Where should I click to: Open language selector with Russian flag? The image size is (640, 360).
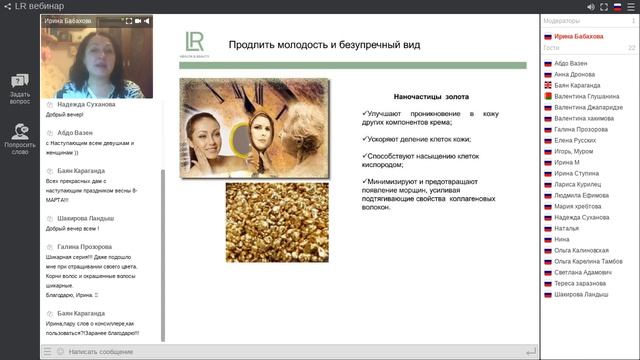click(x=618, y=7)
